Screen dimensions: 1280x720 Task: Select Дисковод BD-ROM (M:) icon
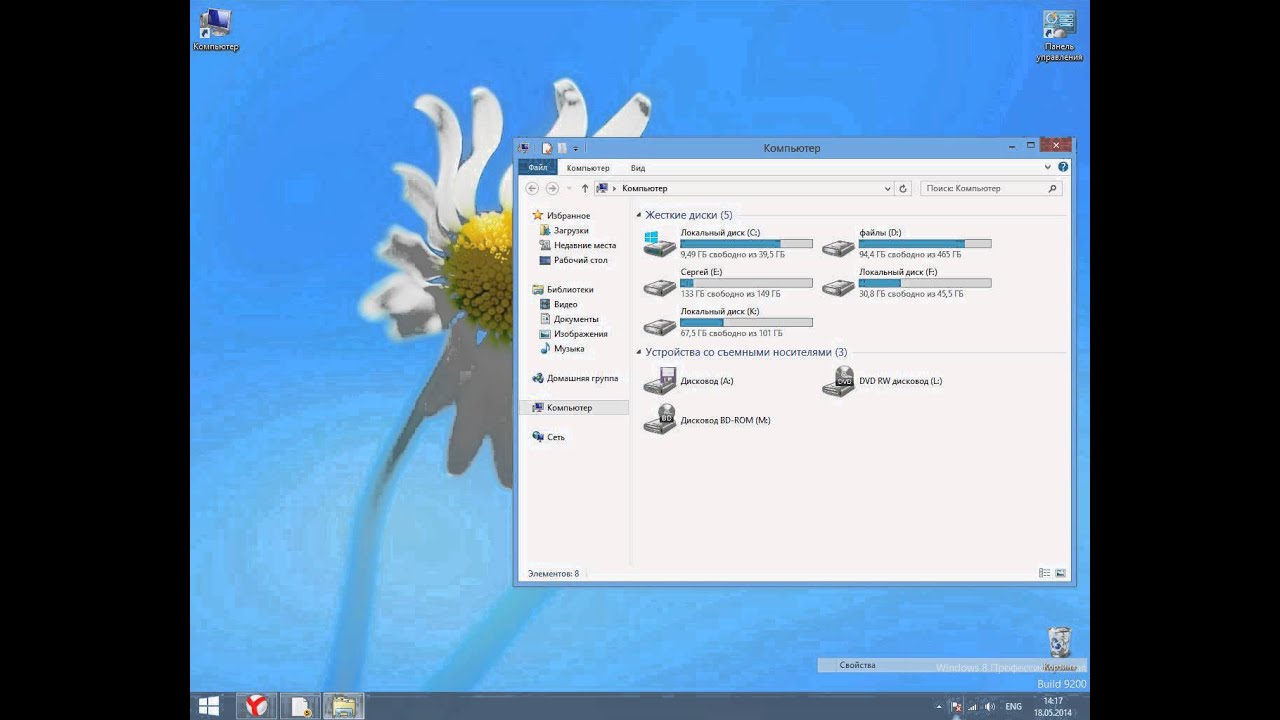click(660, 420)
